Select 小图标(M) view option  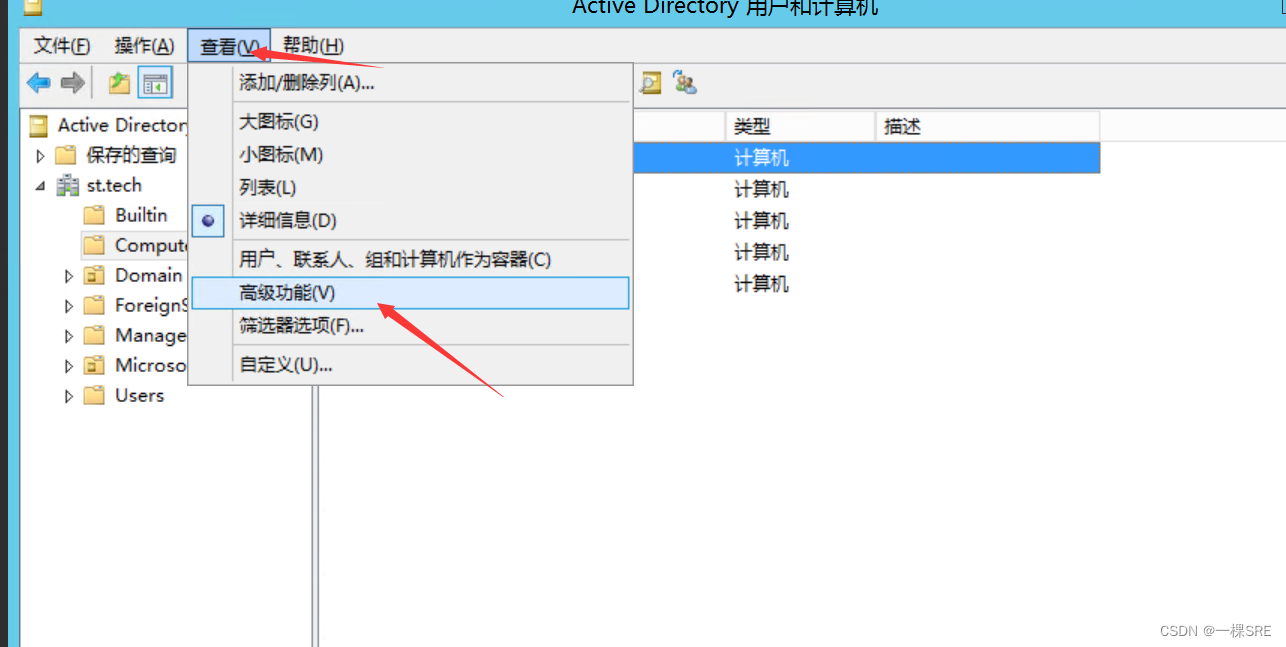coord(410,155)
